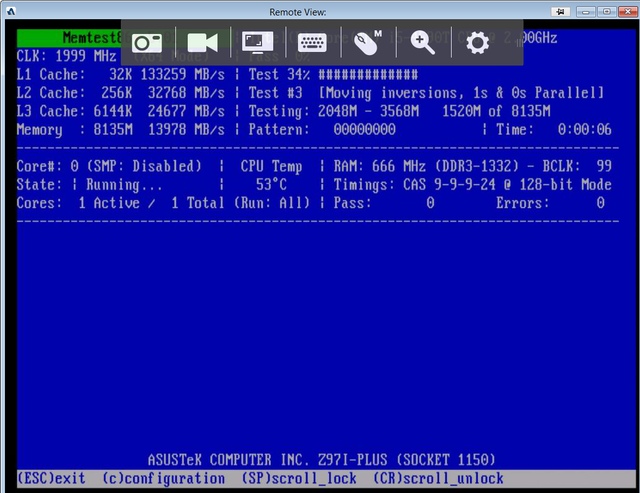Maximize the Remote View window
This screenshot has width=640, height=493.
pos(607,11)
